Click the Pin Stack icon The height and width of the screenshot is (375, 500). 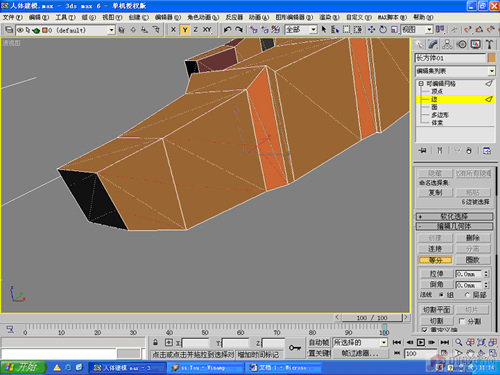(423, 151)
